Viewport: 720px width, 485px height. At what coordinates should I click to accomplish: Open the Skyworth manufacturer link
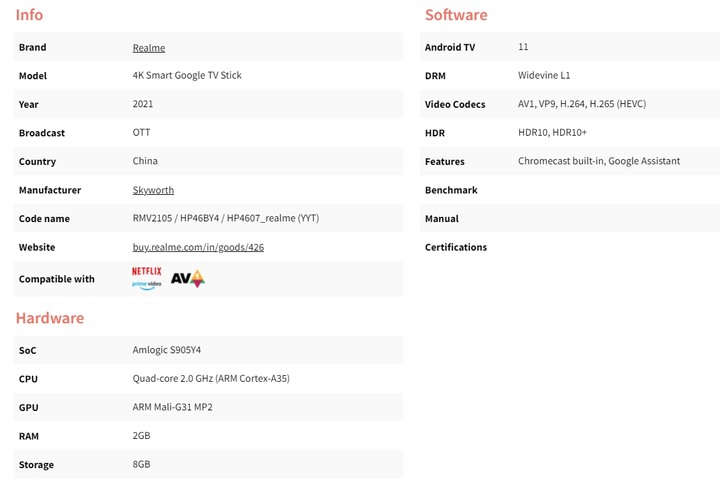point(153,190)
